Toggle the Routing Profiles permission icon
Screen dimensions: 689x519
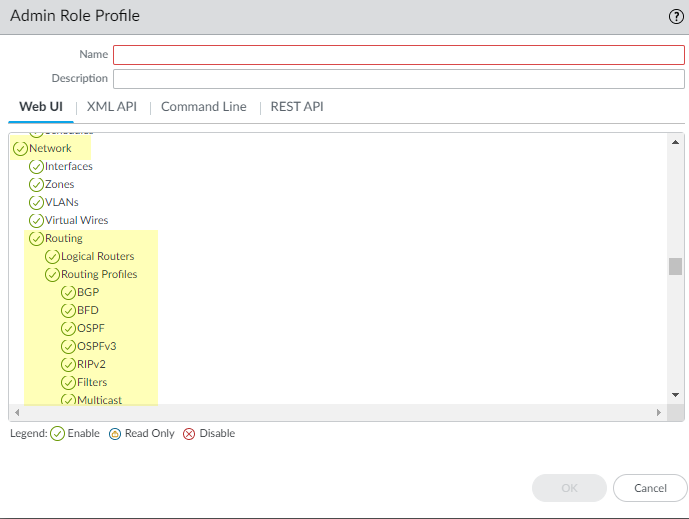coord(52,275)
